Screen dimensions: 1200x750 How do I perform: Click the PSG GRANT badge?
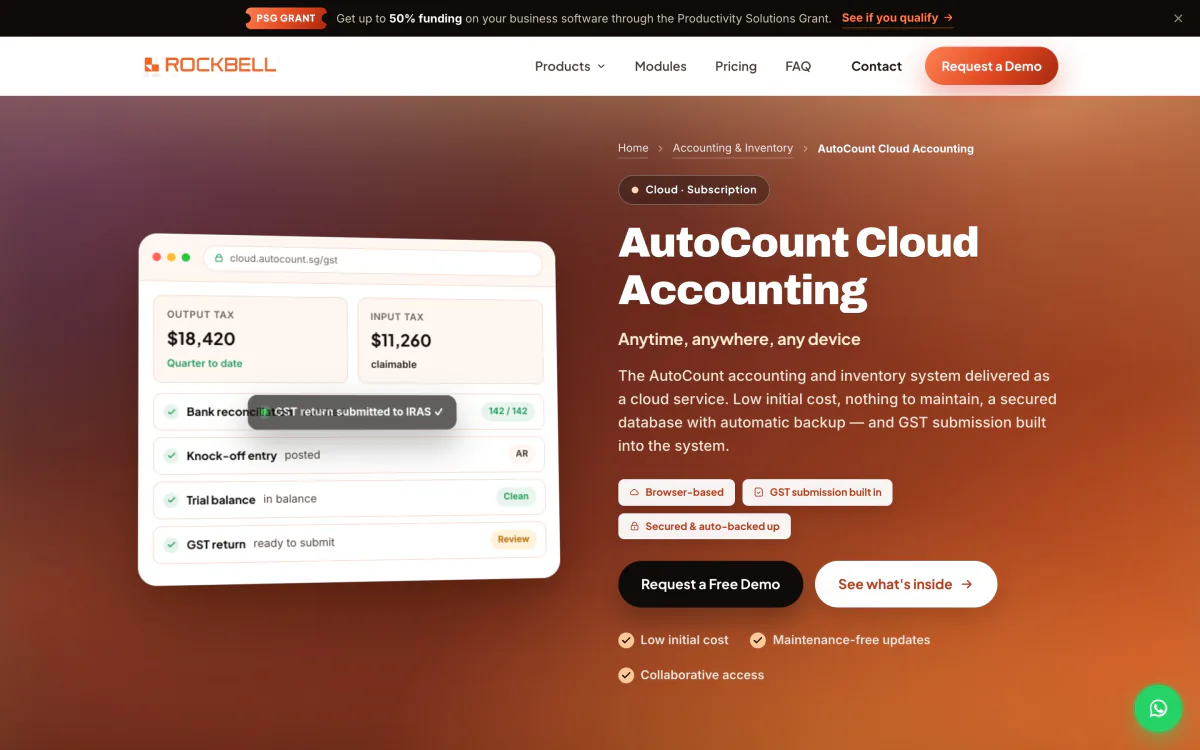pyautogui.click(x=286, y=18)
